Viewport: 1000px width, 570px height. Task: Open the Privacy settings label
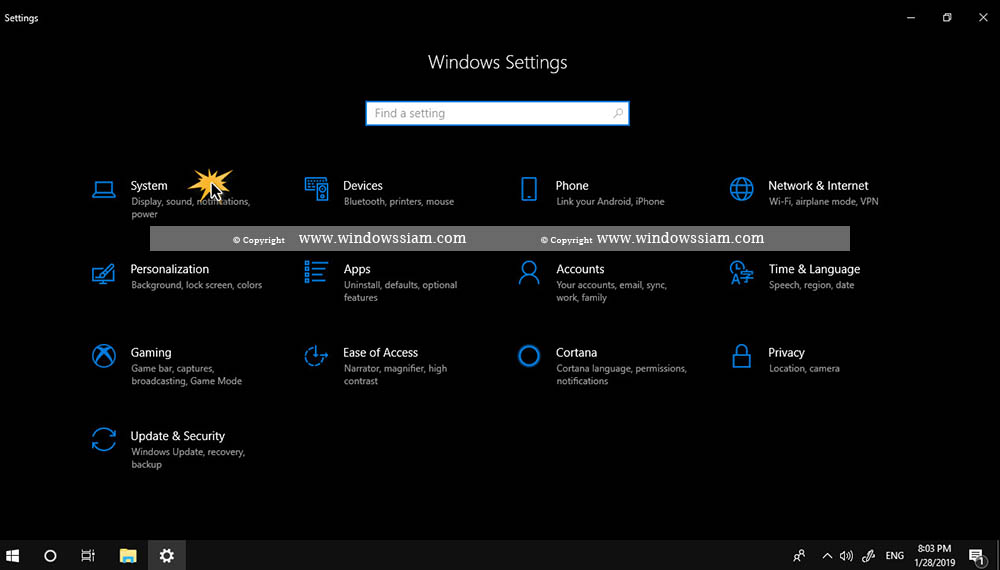[786, 353]
